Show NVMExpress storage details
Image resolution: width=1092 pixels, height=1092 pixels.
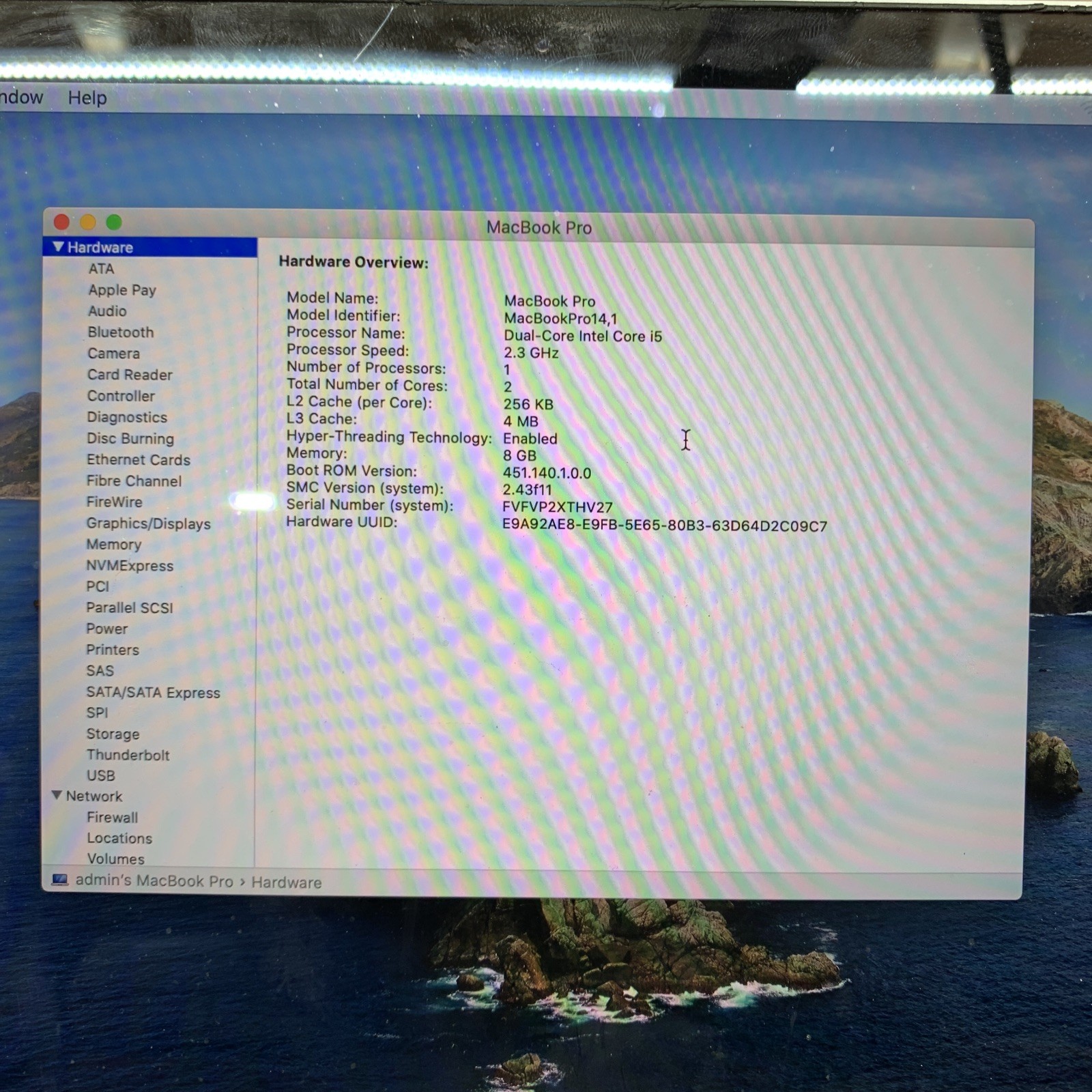(x=130, y=566)
